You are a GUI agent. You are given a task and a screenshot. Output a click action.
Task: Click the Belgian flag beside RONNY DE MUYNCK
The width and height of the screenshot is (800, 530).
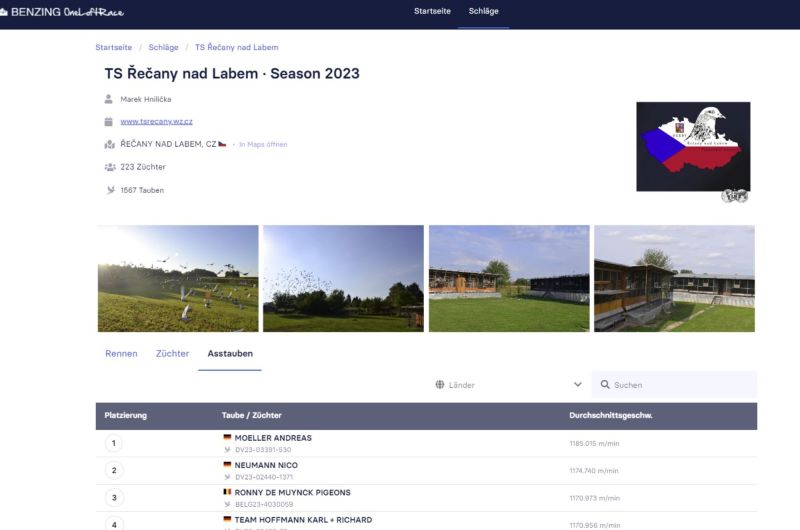coord(227,493)
